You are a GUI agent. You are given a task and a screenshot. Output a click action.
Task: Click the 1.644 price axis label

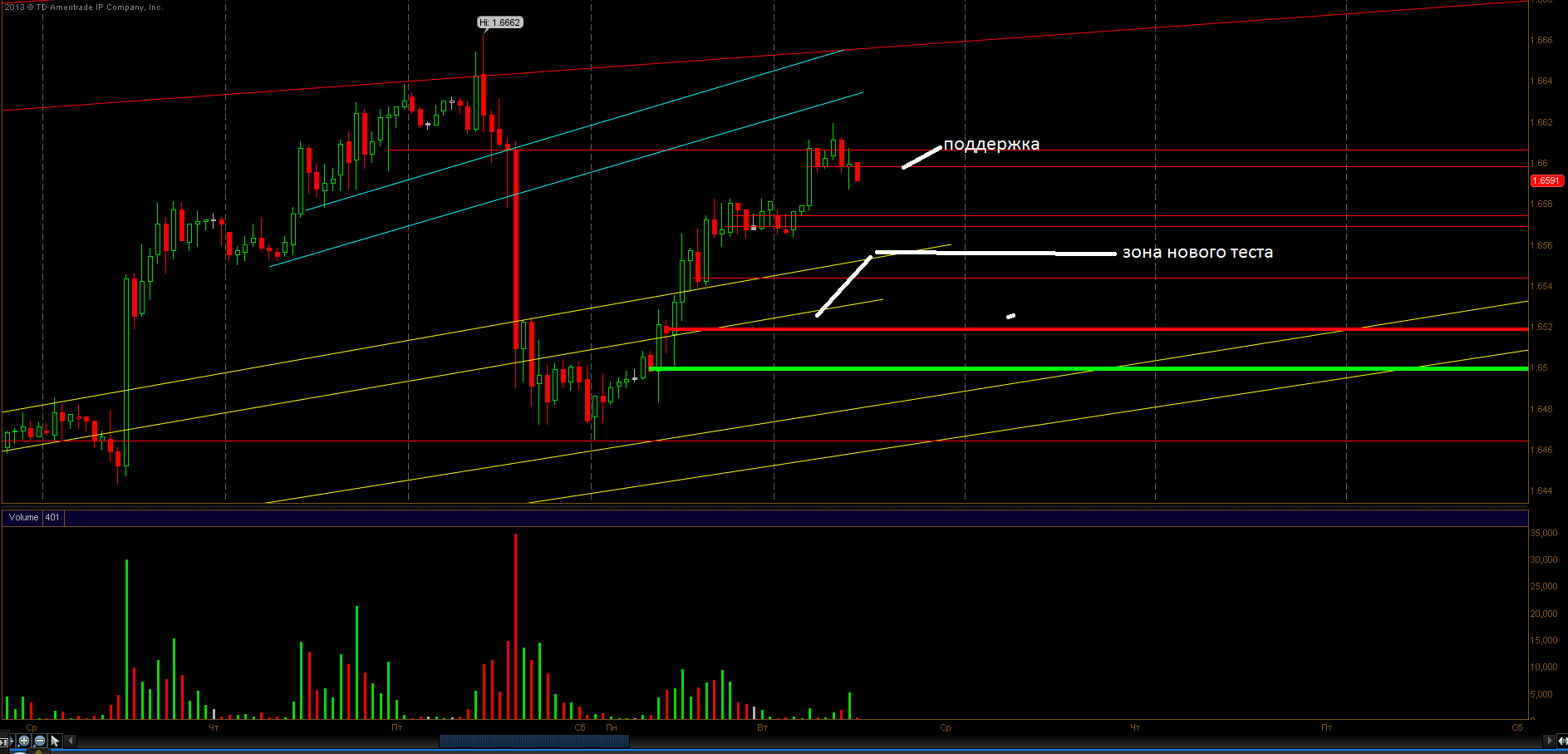pyautogui.click(x=1541, y=490)
